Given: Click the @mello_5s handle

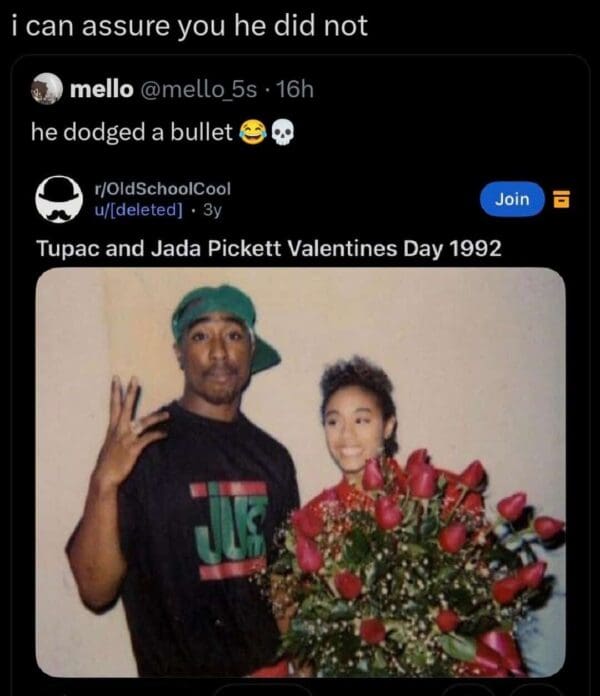Looking at the screenshot, I should 199,89.
